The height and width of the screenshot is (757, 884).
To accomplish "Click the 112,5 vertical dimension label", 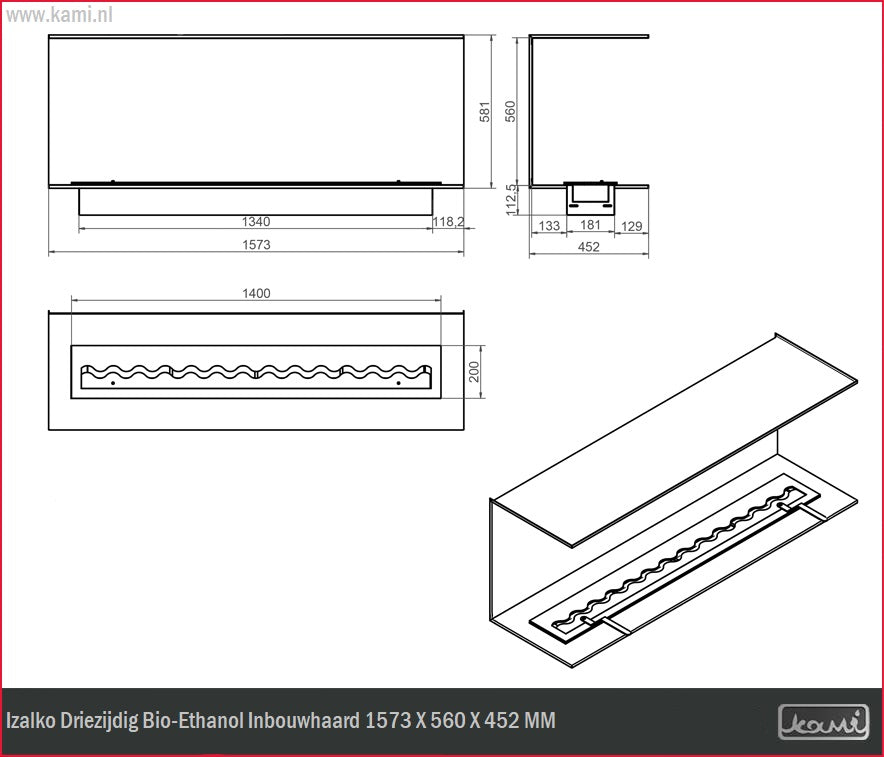I will point(512,199).
